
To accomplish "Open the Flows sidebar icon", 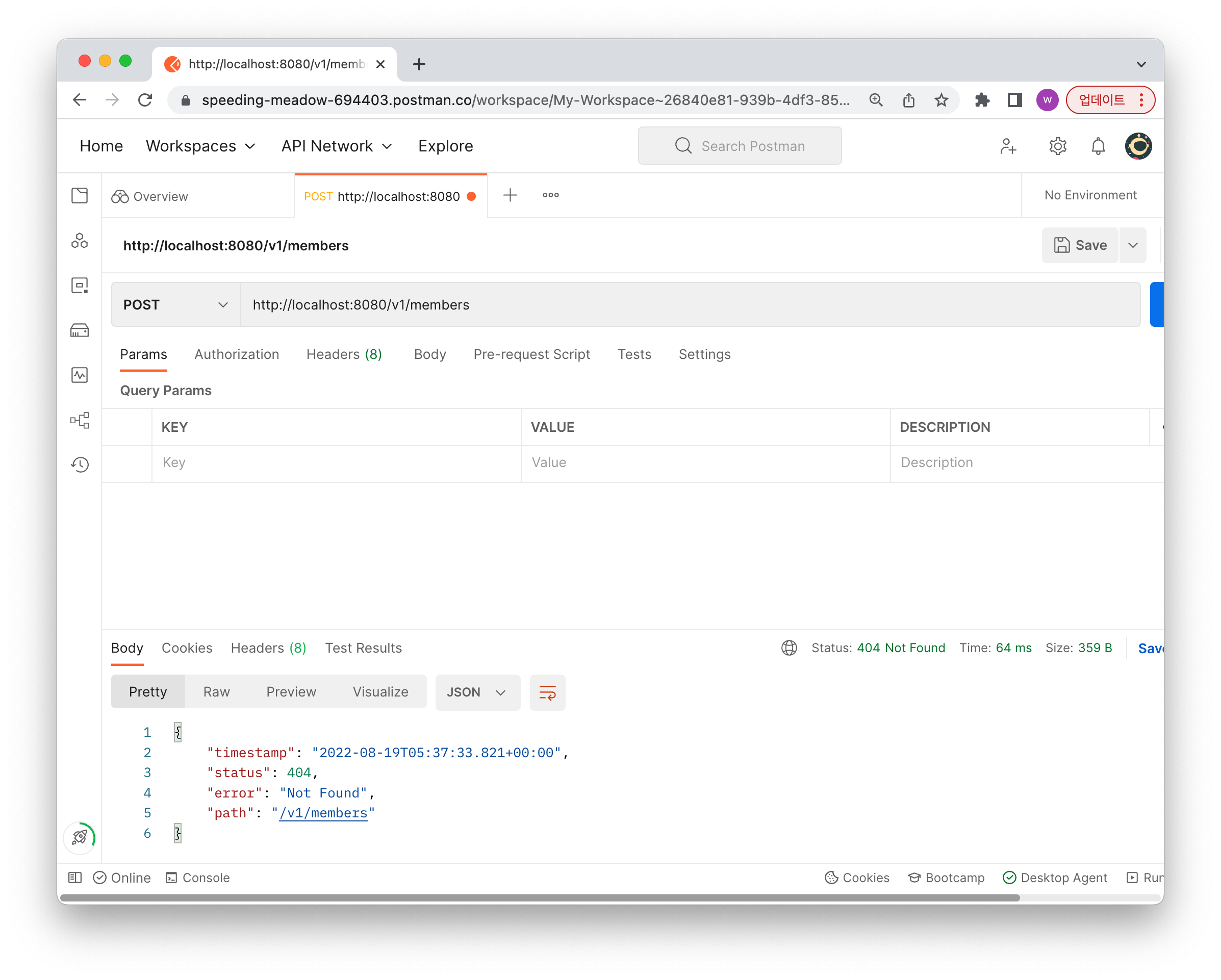I will (x=79, y=420).
